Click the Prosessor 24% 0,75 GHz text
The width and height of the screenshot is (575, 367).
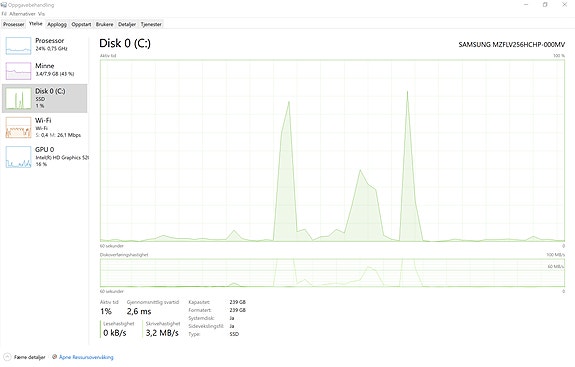pyautogui.click(x=51, y=48)
